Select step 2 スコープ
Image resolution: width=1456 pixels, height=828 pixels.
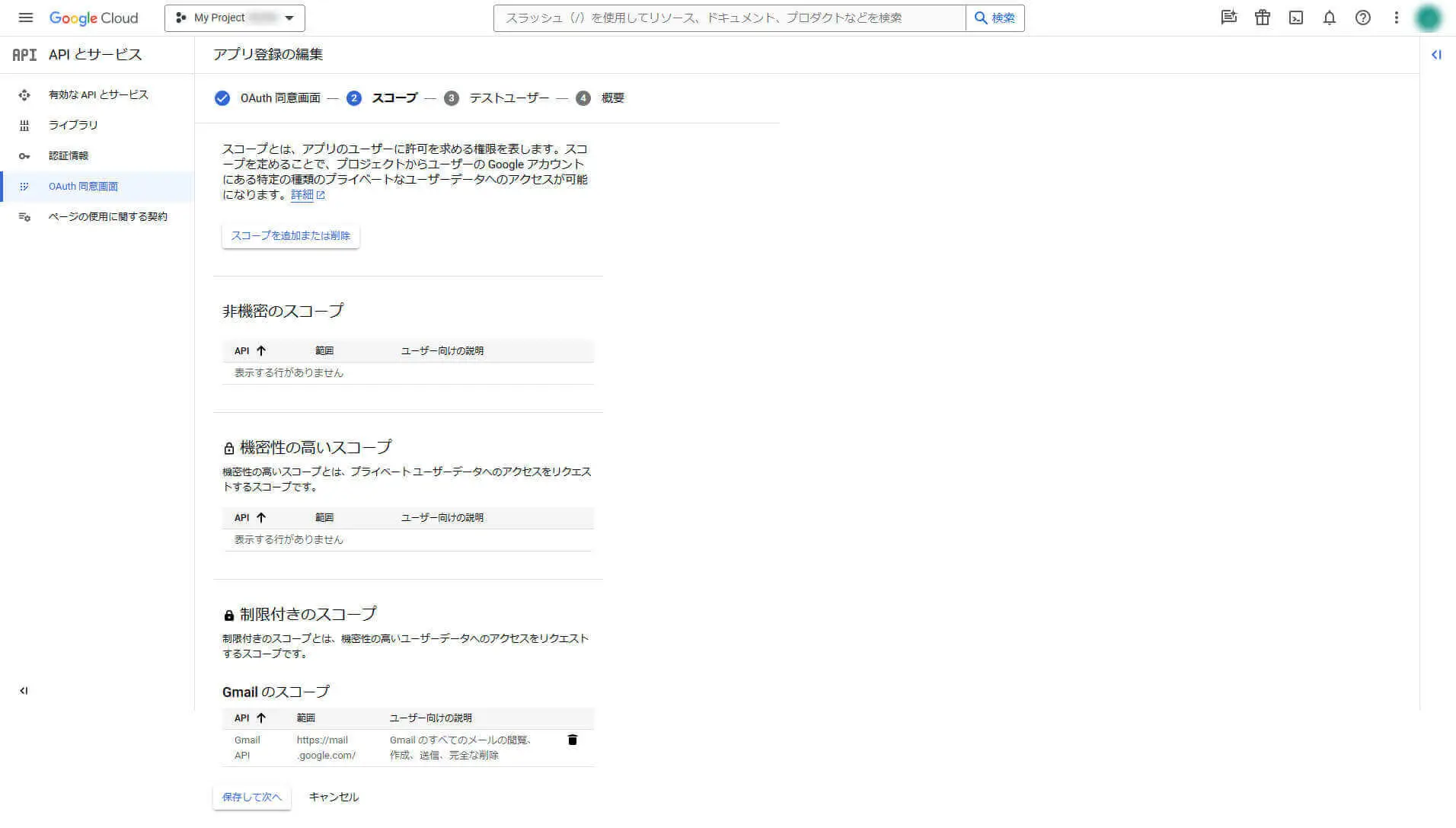[x=382, y=98]
